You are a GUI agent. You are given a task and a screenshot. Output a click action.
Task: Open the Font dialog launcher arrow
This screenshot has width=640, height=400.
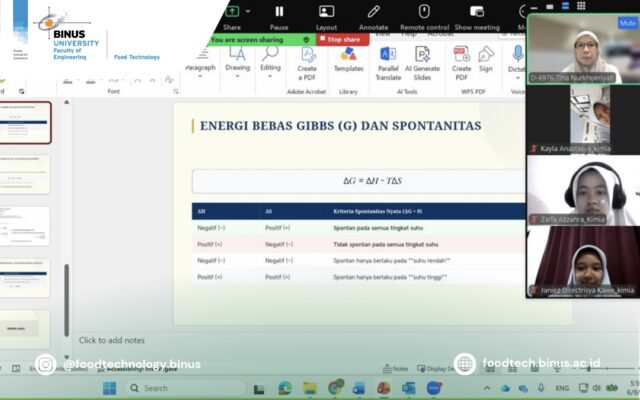tap(176, 91)
